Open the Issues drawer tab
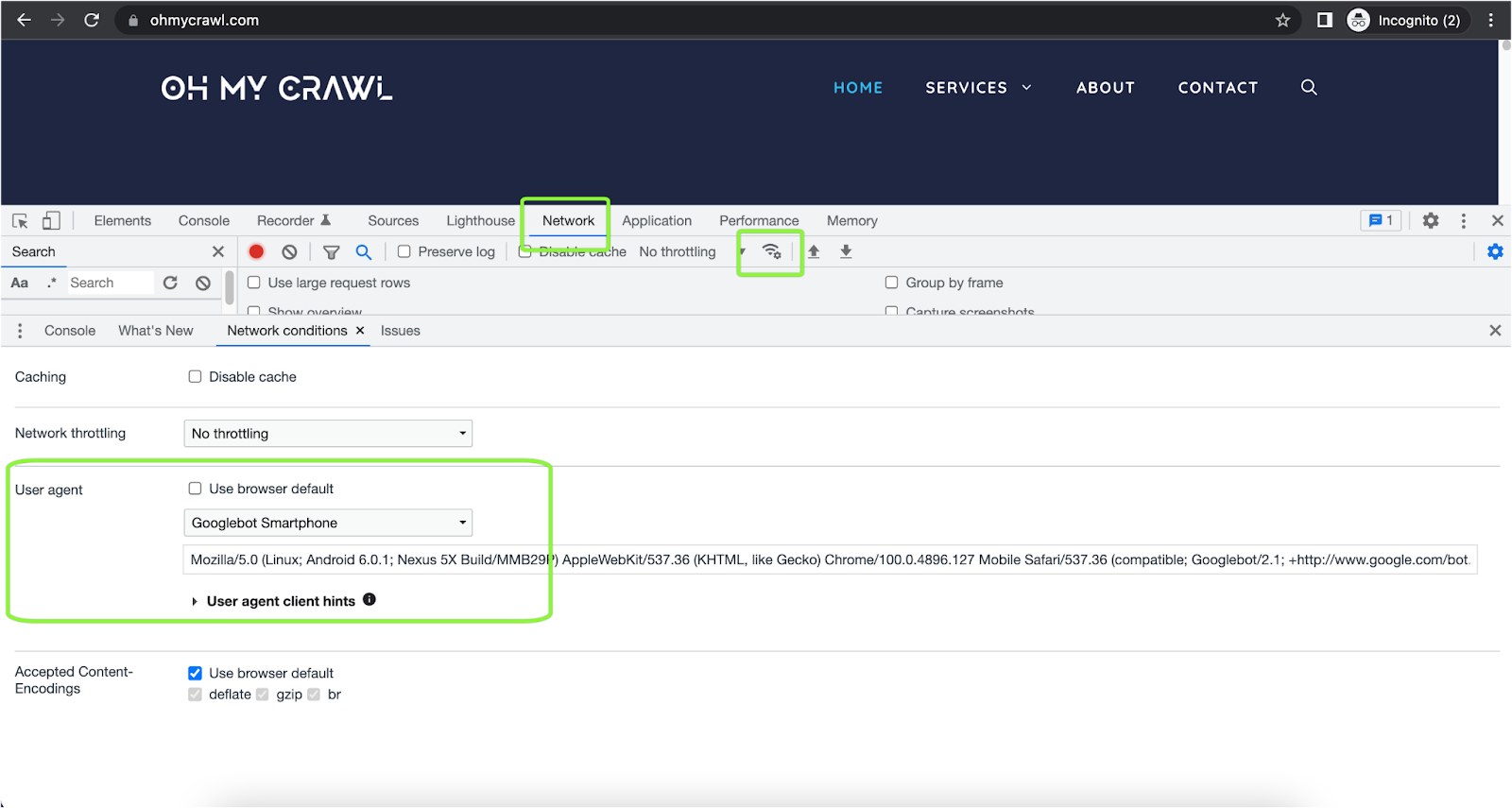This screenshot has width=1512, height=808. tap(401, 331)
